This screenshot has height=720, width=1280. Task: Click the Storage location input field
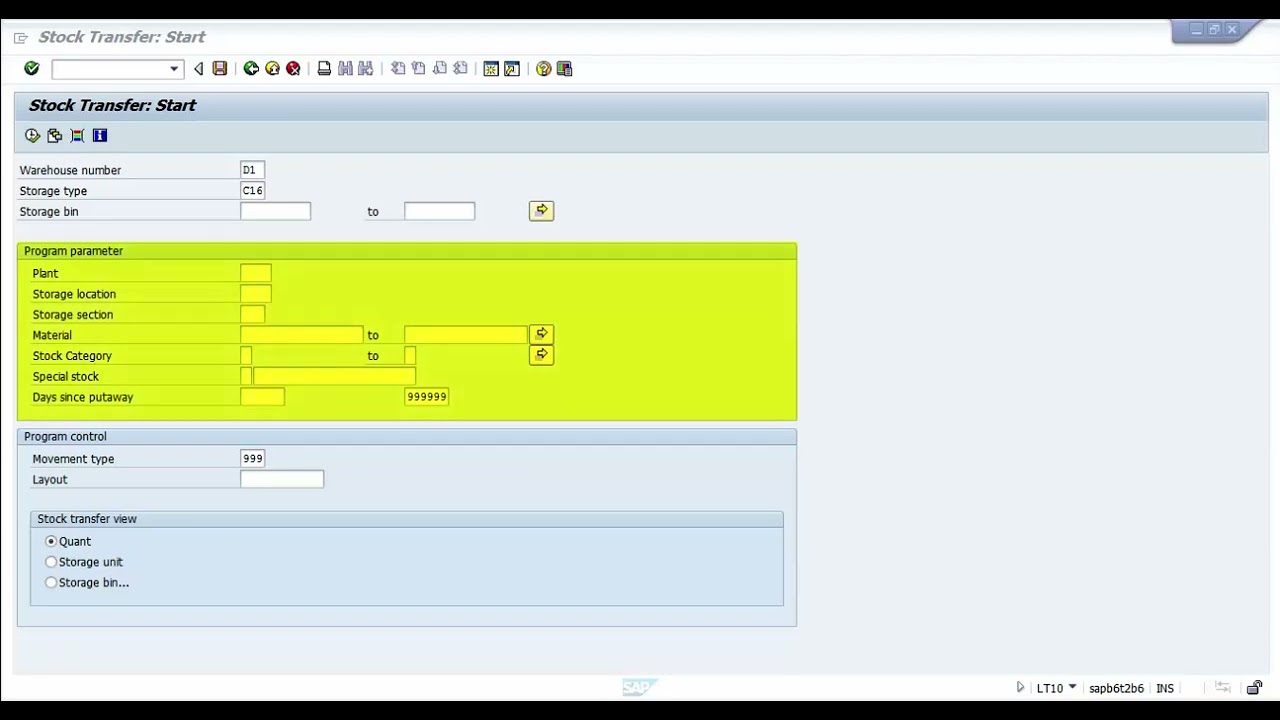tap(255, 294)
